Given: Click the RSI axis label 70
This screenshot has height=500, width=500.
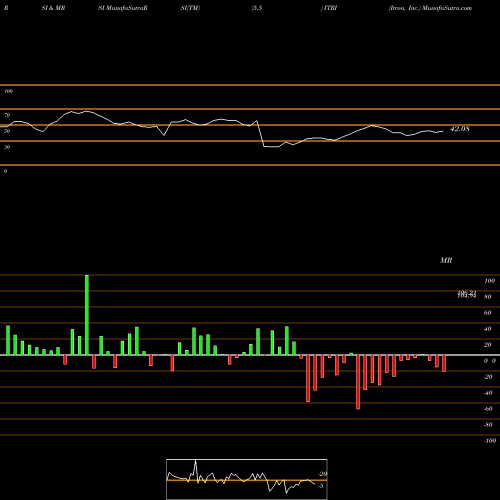Looking at the screenshot, I should [7, 115].
